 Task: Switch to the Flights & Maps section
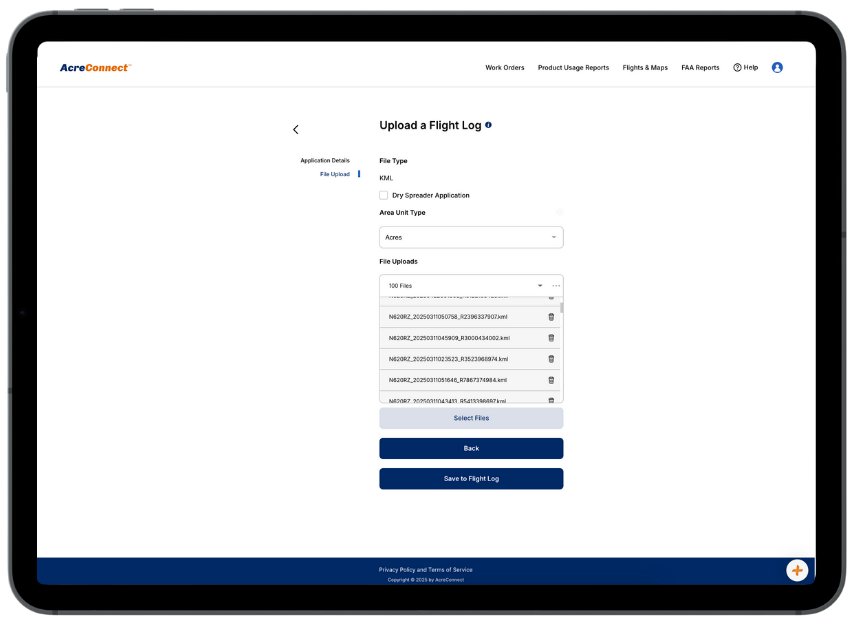click(645, 67)
